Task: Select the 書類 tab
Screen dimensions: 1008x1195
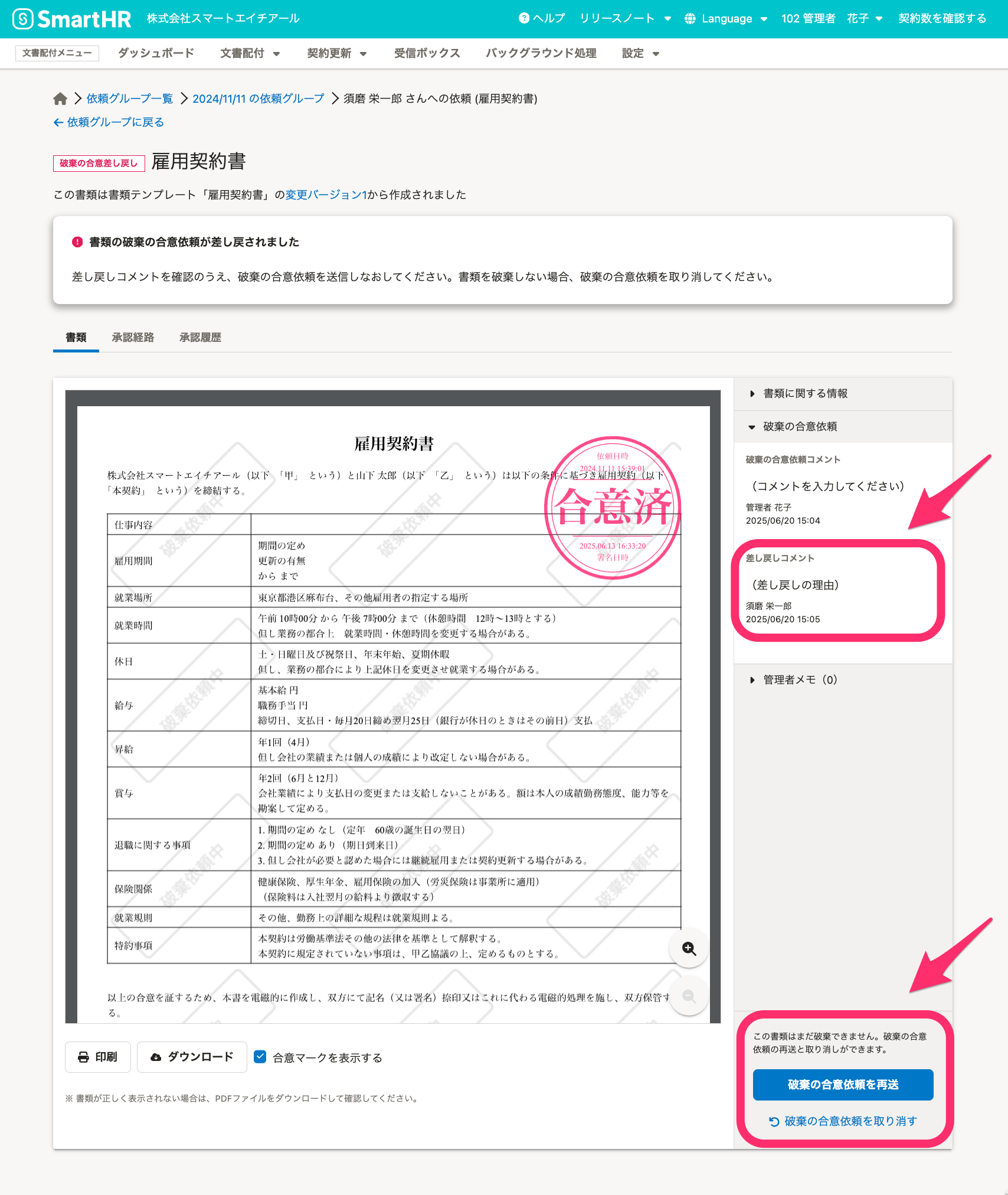Action: pos(76,337)
